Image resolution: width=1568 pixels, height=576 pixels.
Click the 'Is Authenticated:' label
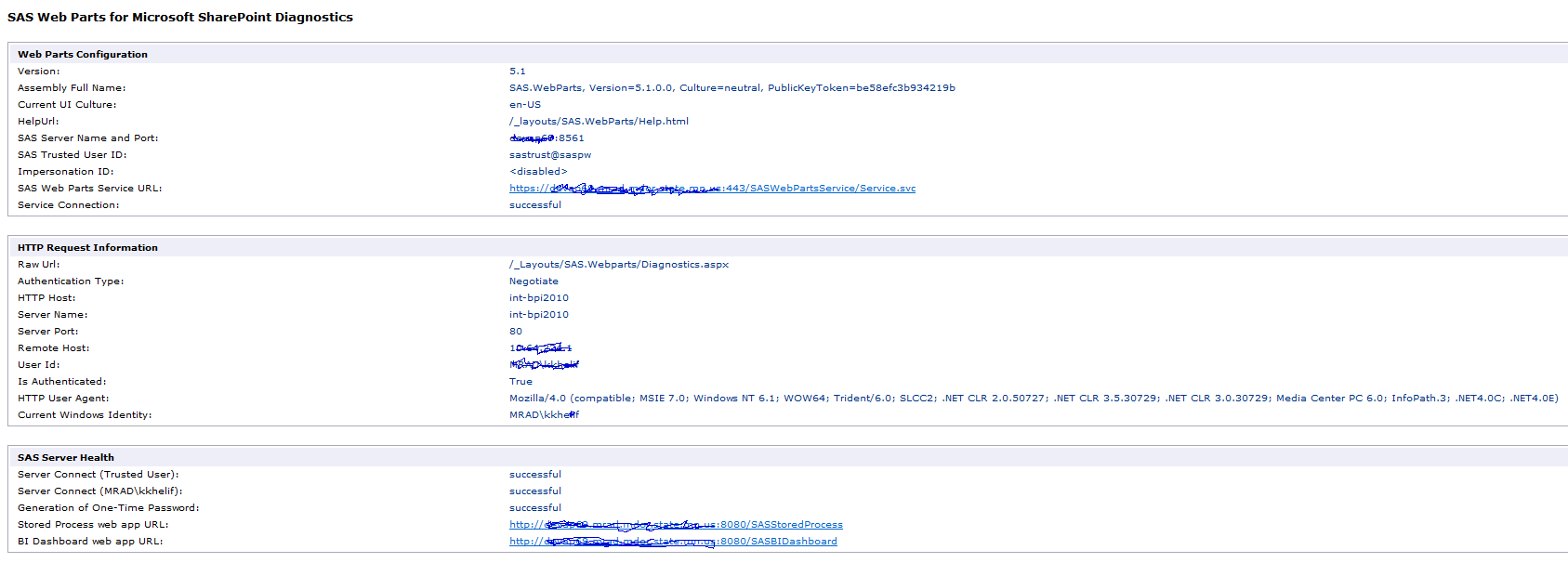pyautogui.click(x=61, y=382)
